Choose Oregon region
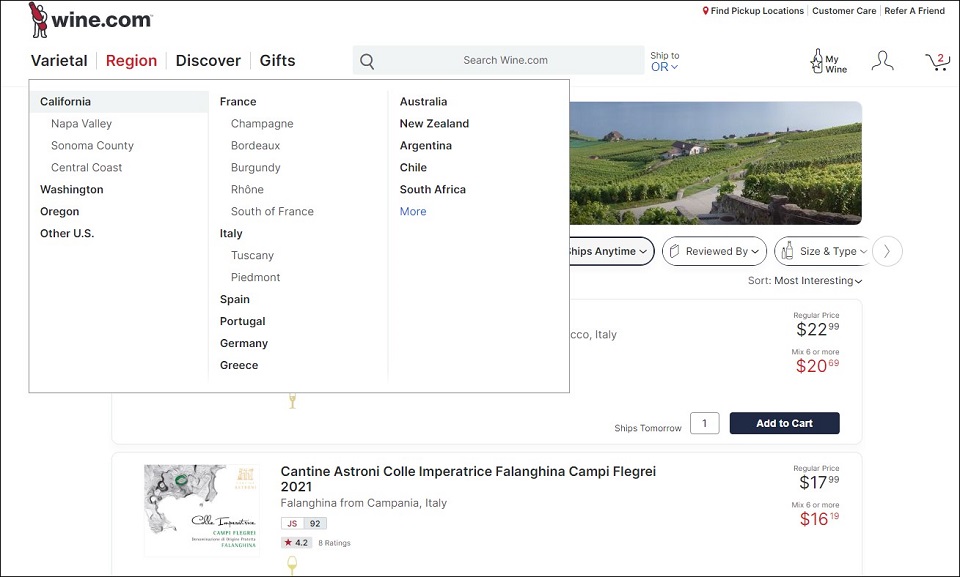960x577 pixels. coord(59,212)
